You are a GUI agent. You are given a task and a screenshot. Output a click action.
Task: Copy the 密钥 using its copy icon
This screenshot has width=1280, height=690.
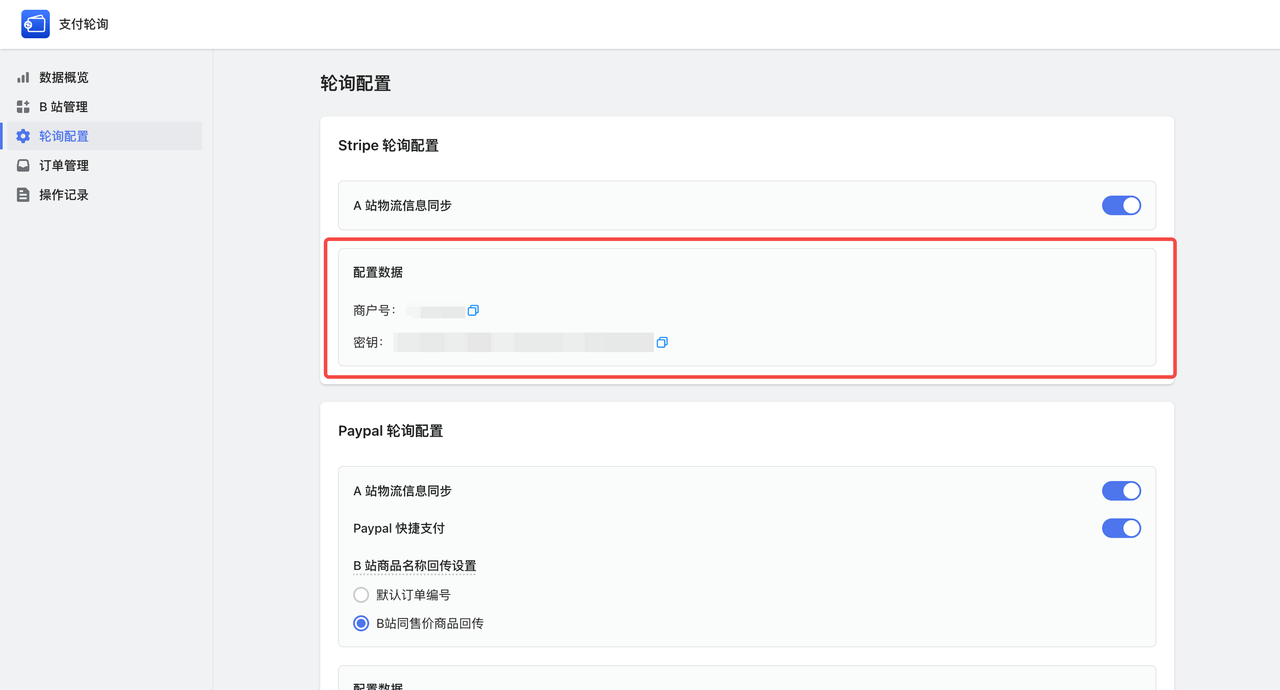662,343
